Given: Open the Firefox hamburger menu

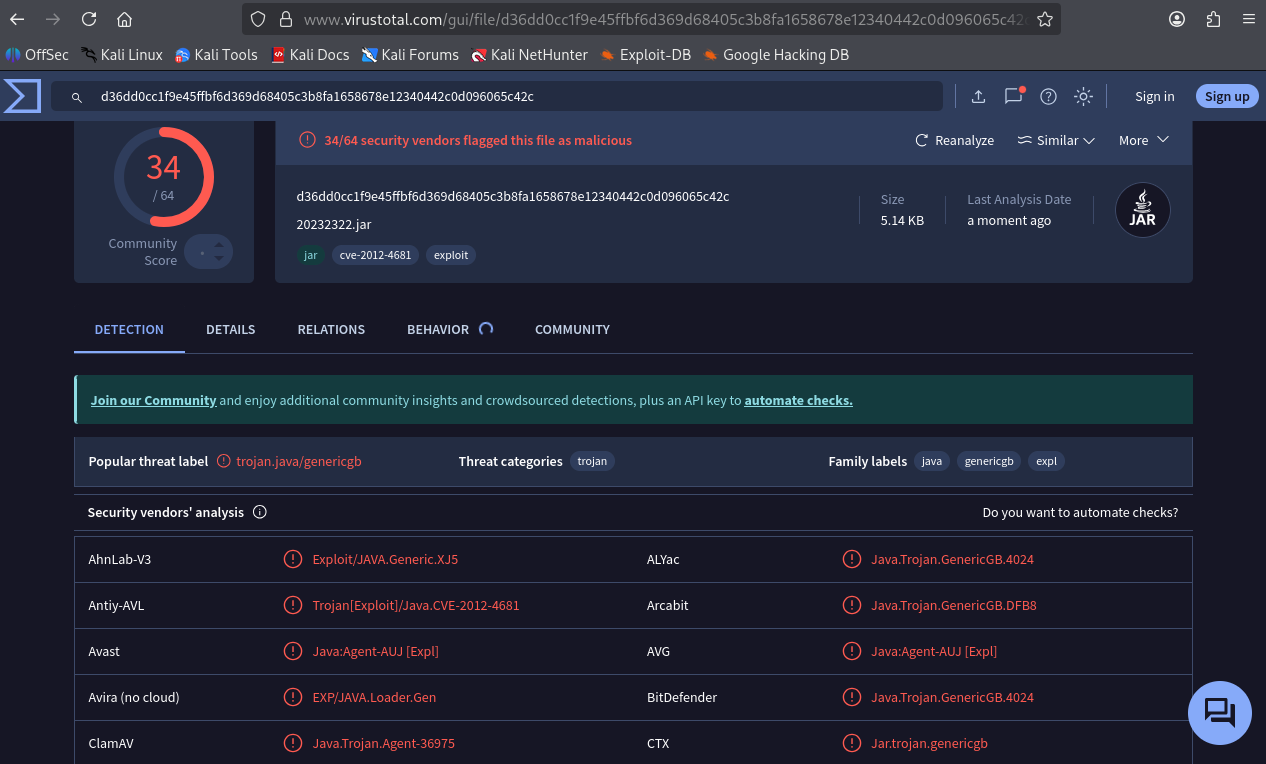Looking at the screenshot, I should click(x=1248, y=19).
